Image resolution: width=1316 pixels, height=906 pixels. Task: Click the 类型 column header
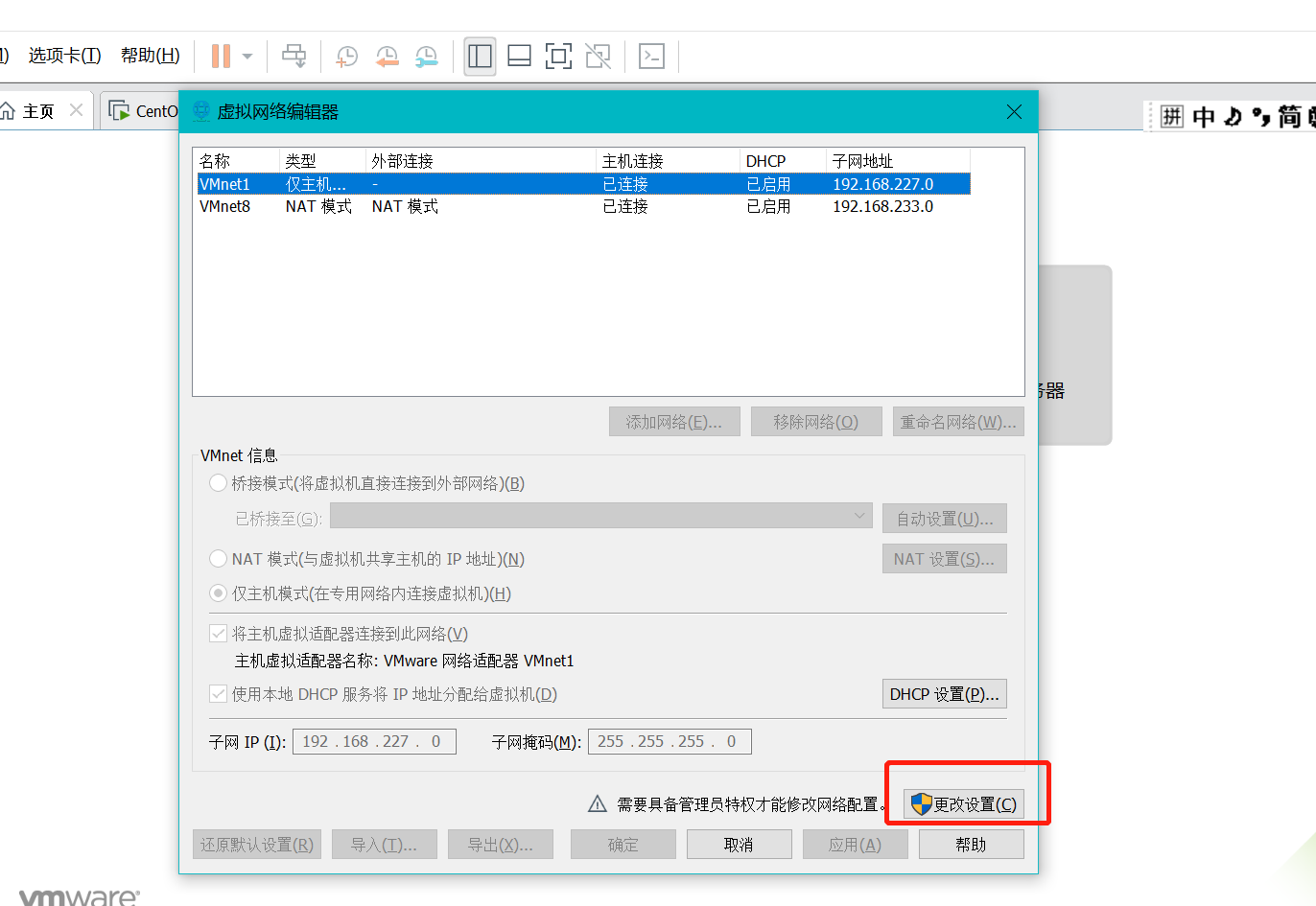[323, 161]
